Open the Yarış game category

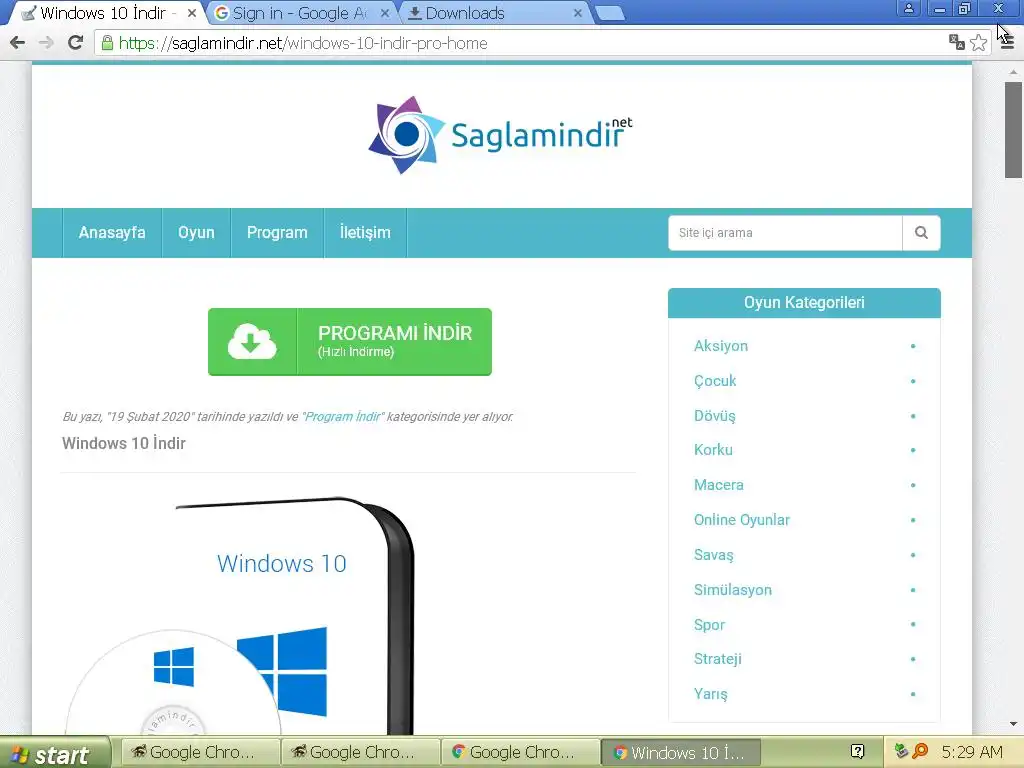[x=711, y=694]
